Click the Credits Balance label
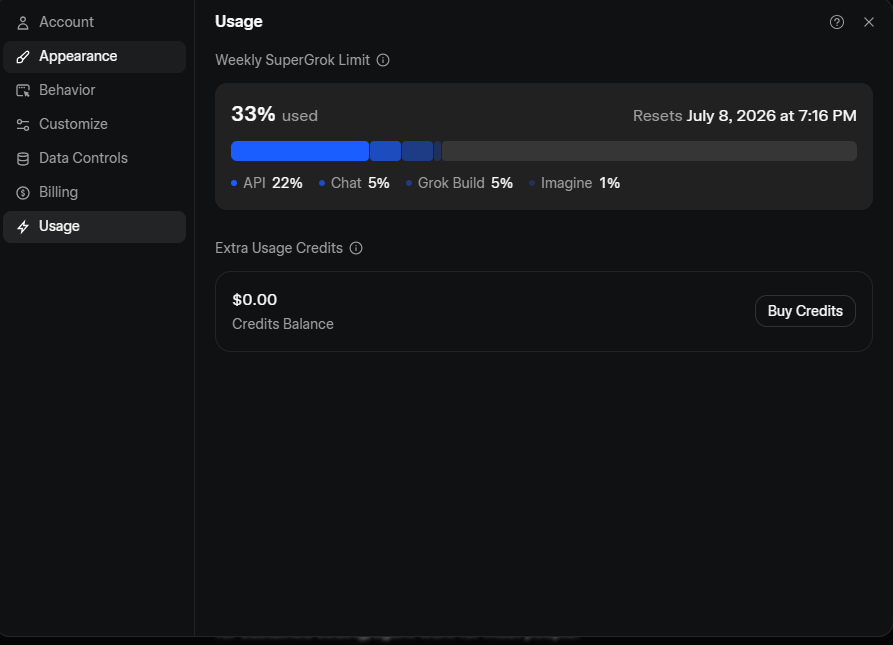 pos(282,324)
